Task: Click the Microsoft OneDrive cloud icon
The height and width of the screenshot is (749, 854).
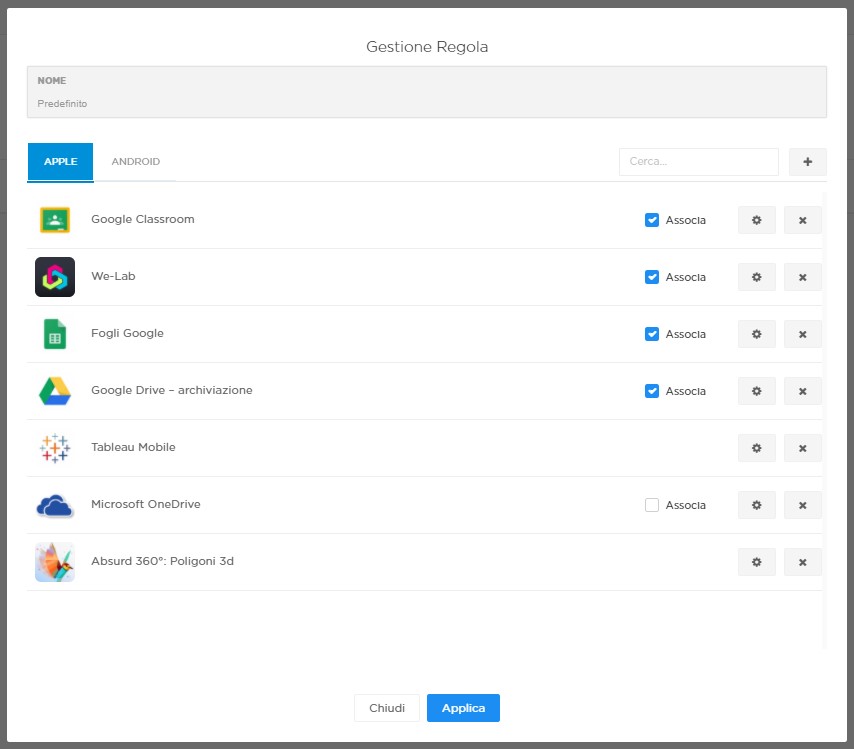Action: 55,506
